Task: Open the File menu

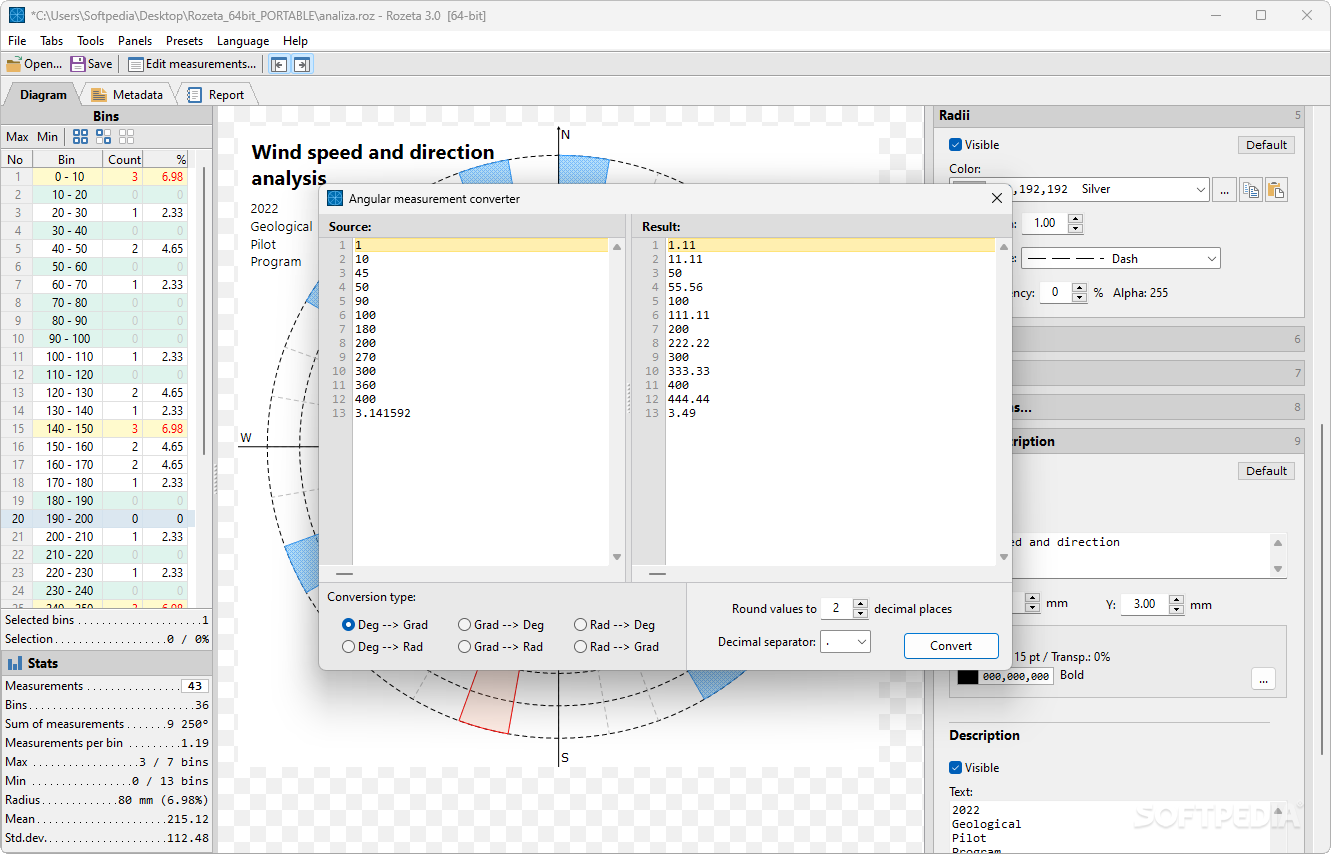Action: [x=17, y=41]
